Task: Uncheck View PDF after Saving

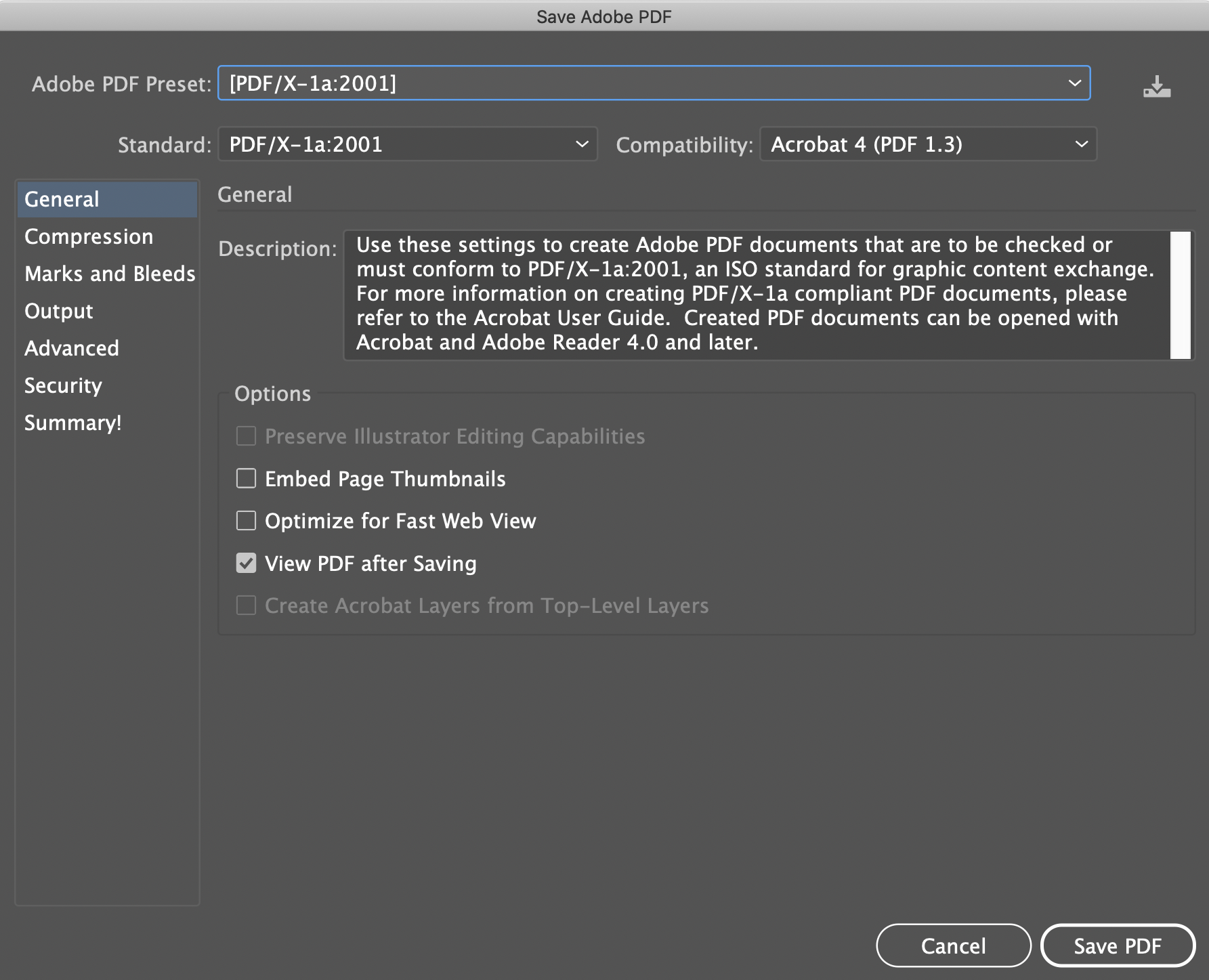Action: point(246,563)
